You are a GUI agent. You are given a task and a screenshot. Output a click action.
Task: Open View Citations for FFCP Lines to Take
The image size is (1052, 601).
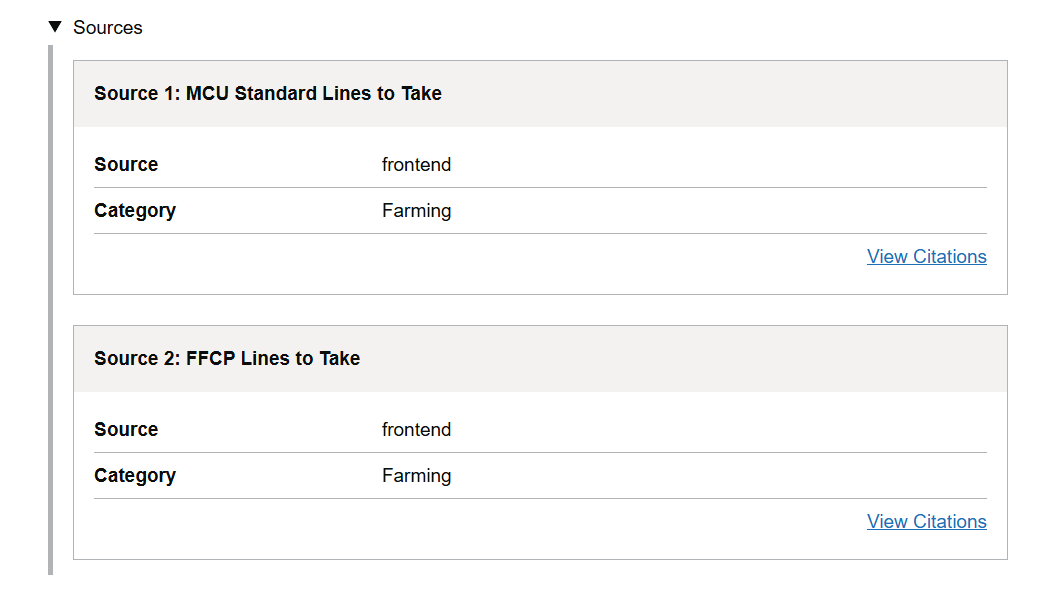coord(927,521)
